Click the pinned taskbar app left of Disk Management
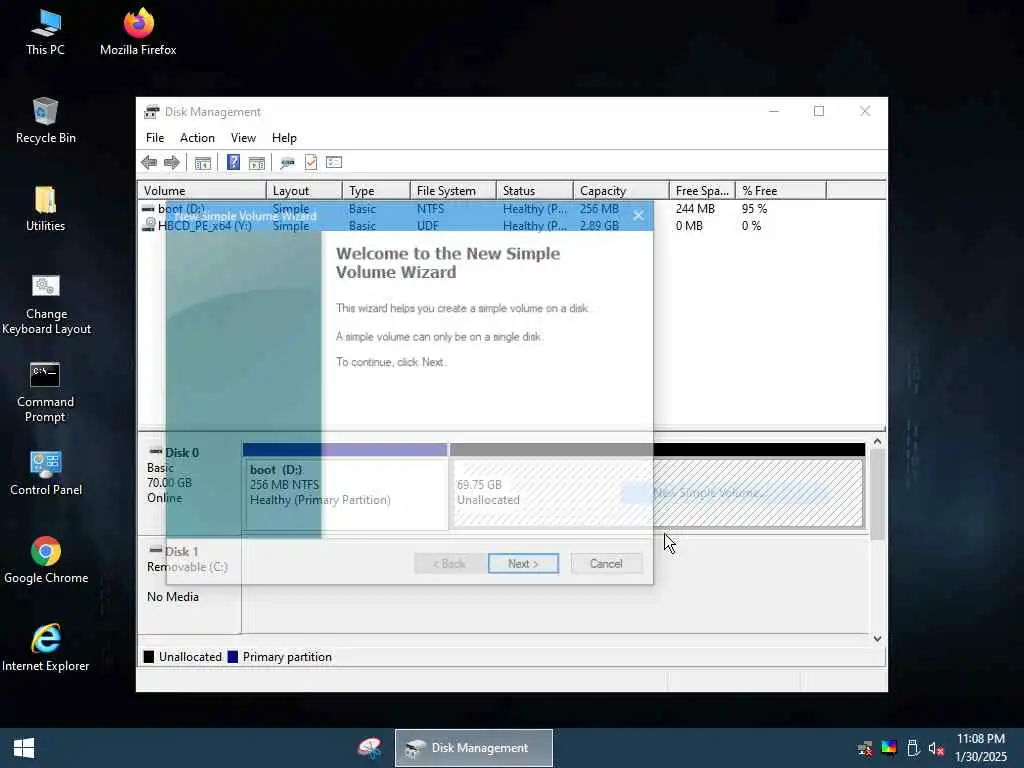 pos(370,748)
